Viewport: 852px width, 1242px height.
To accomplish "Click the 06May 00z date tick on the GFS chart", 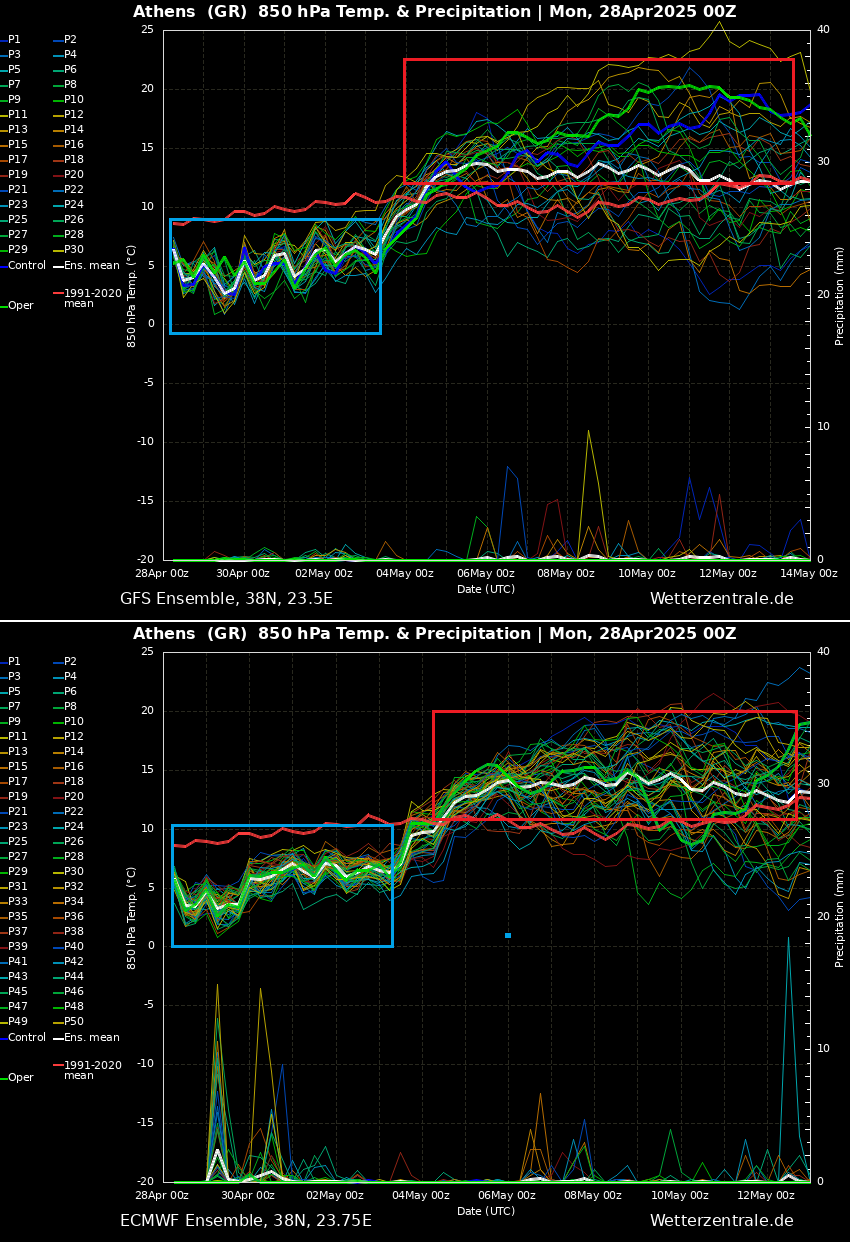I will [486, 574].
